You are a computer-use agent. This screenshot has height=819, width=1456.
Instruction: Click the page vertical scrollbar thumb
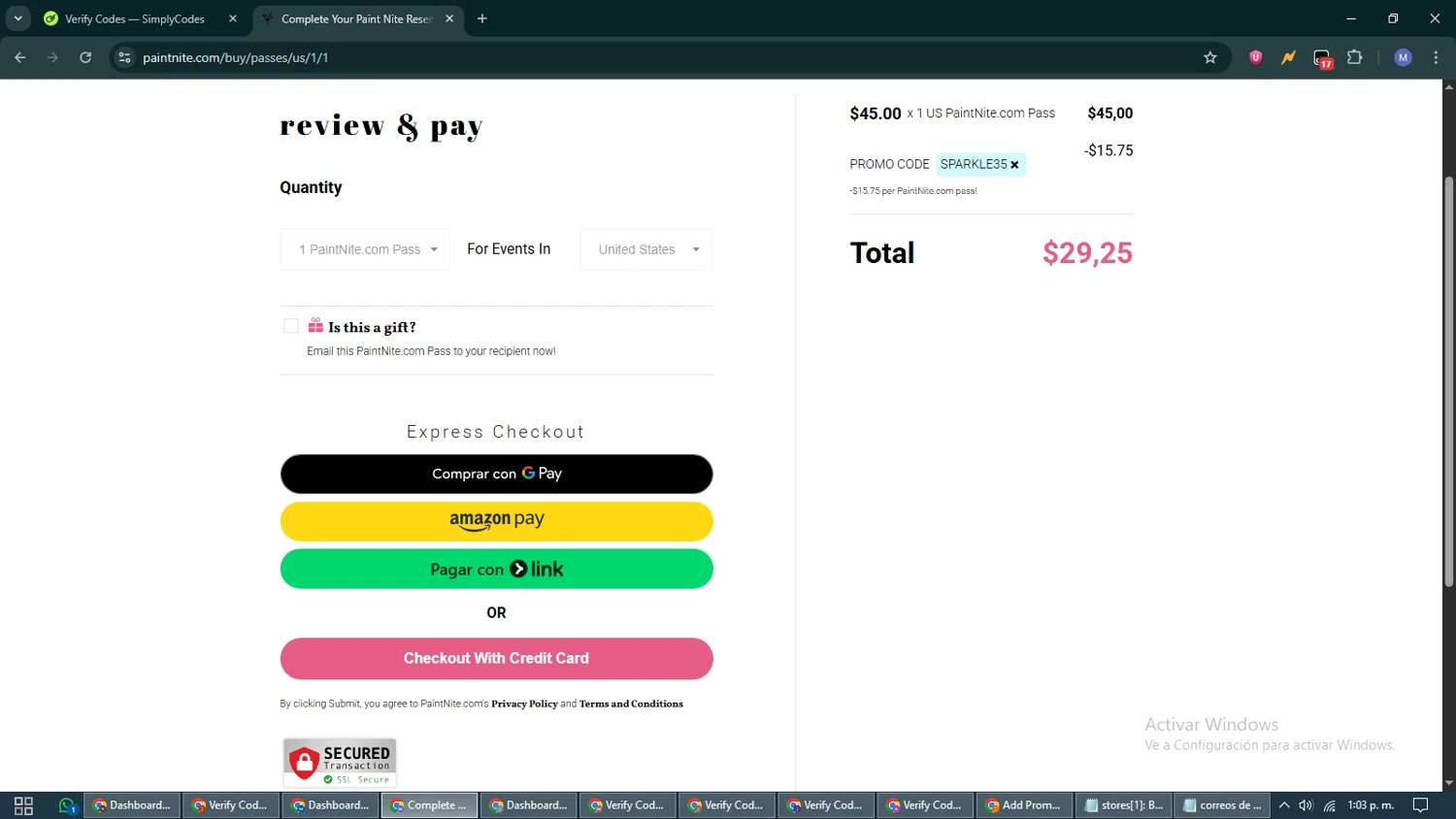click(x=1448, y=381)
